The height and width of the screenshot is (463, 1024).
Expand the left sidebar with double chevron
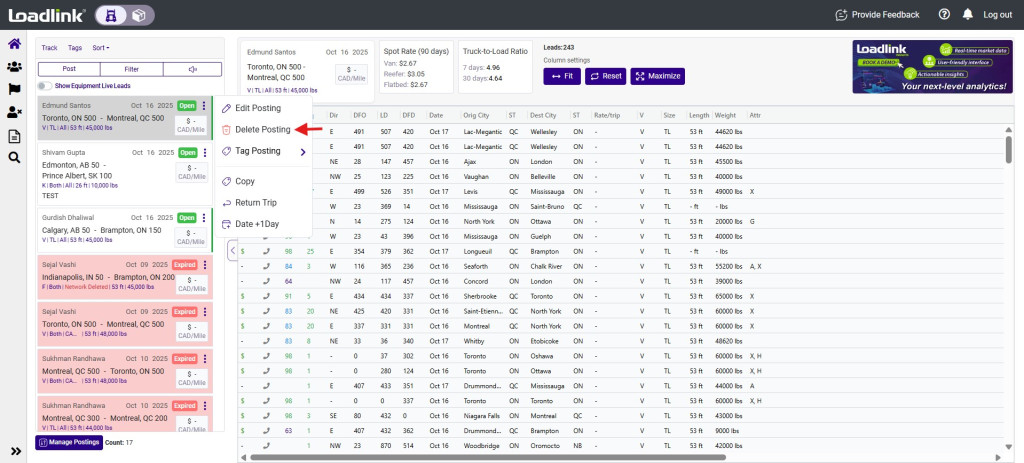(15, 451)
